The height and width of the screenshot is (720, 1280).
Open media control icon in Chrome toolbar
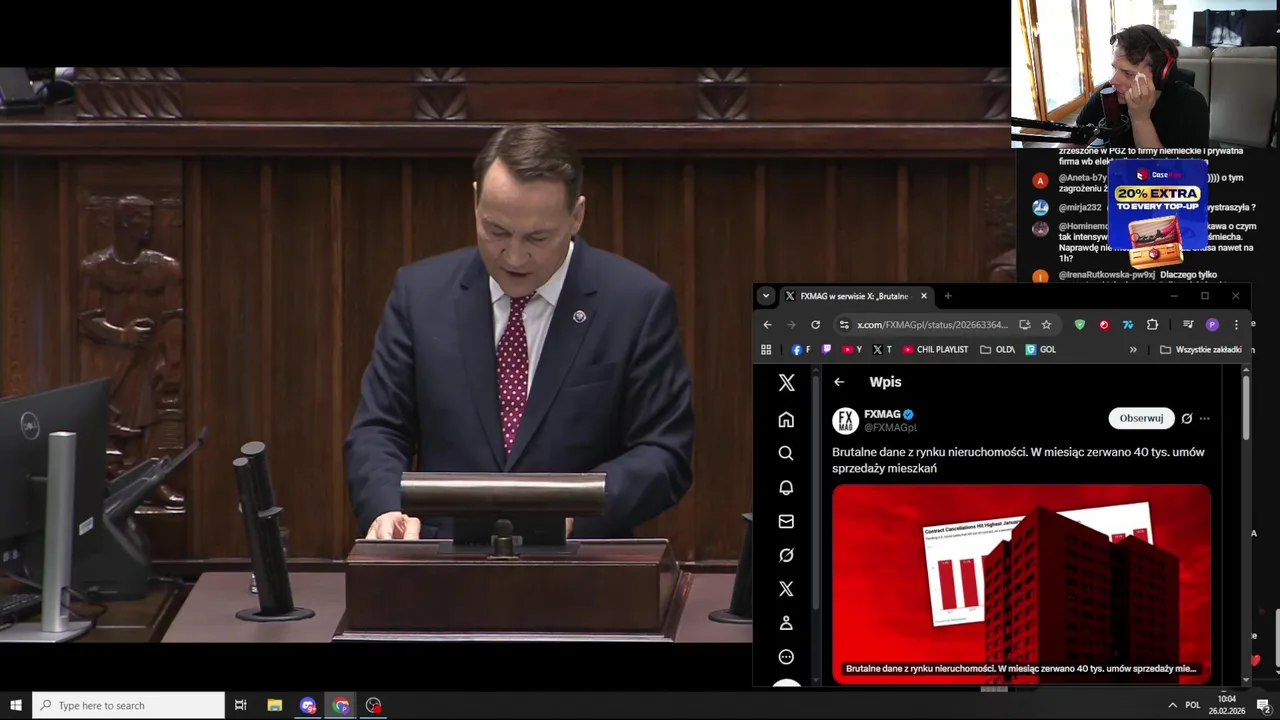point(1188,324)
